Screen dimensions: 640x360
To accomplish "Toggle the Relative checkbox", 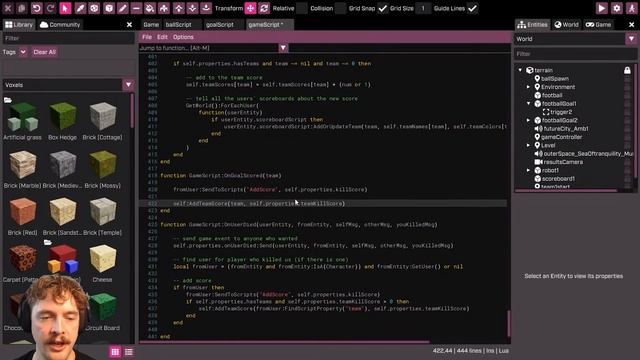I will pyautogui.click(x=302, y=8).
